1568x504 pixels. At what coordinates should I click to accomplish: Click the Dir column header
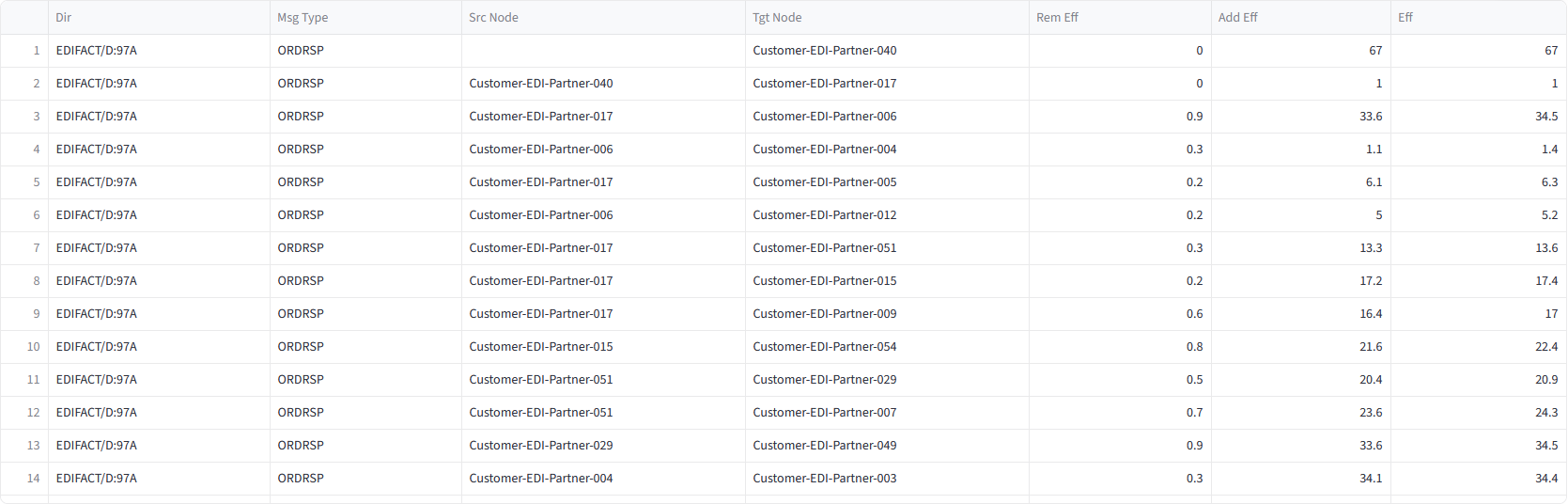point(64,18)
